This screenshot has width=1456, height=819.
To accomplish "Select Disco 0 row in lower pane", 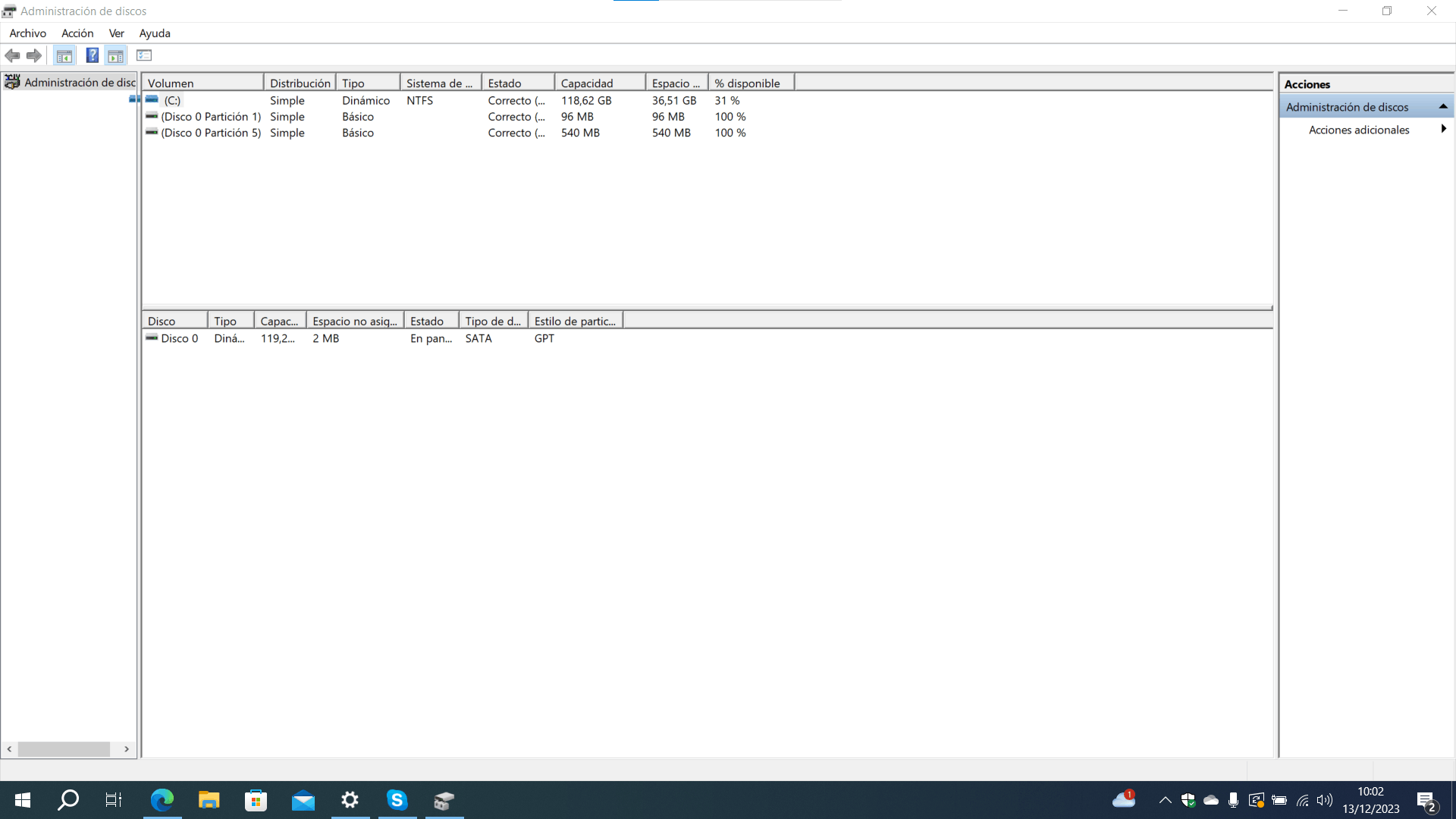I will (179, 338).
